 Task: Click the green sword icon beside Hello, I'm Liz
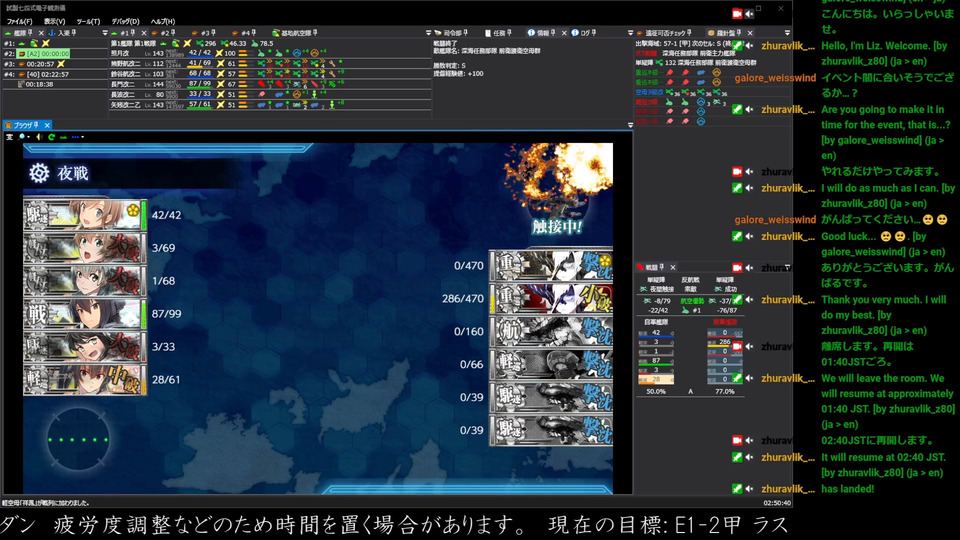click(737, 46)
